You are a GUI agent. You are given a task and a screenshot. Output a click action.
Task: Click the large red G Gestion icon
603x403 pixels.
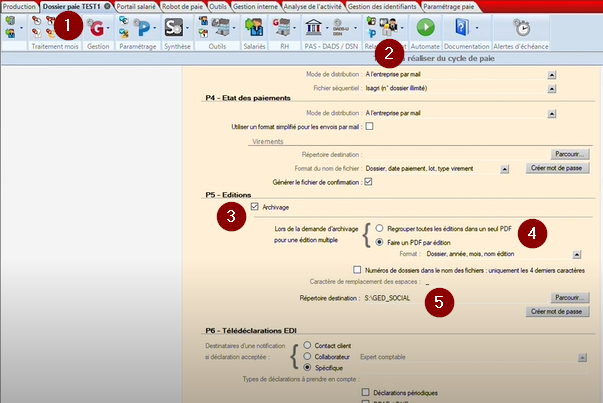pyautogui.click(x=97, y=28)
